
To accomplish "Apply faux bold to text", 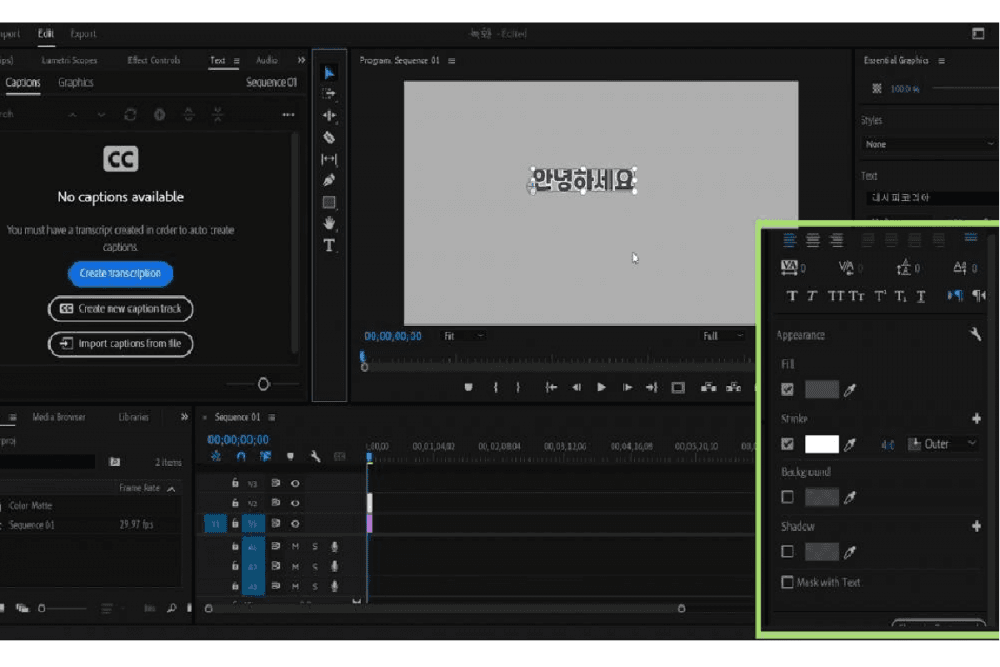I will click(x=792, y=296).
